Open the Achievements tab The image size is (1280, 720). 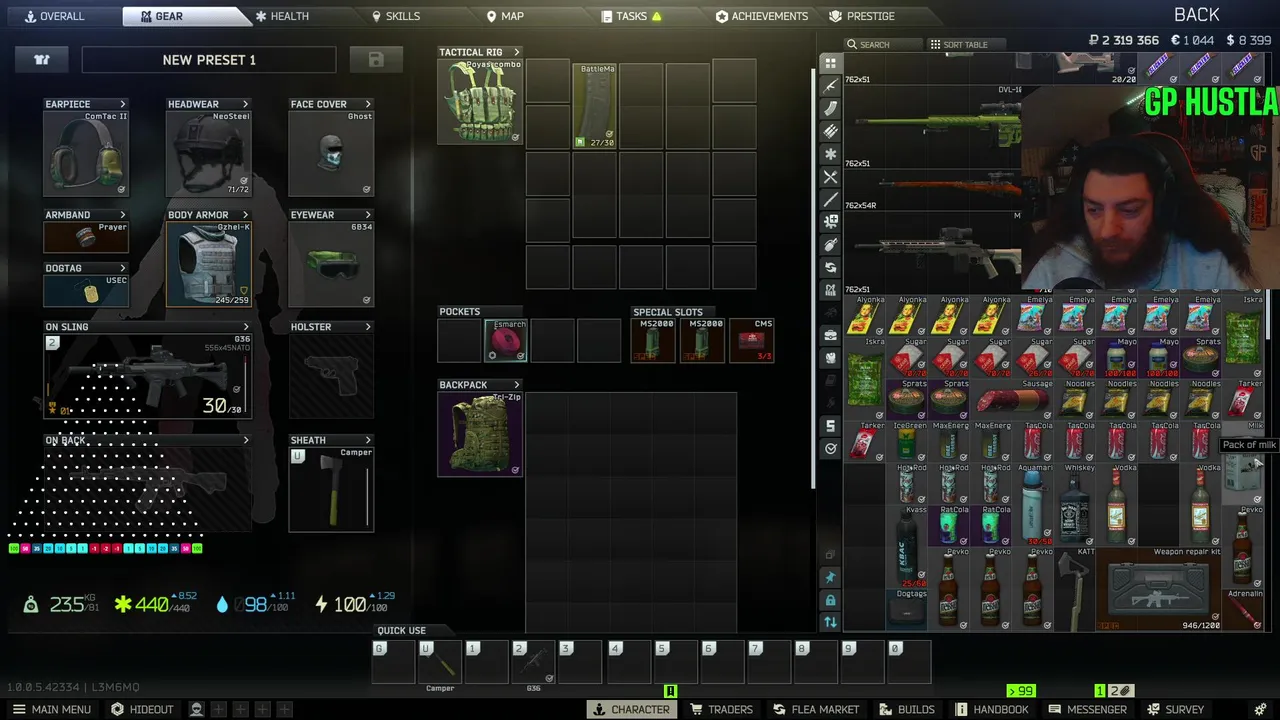[x=762, y=16]
